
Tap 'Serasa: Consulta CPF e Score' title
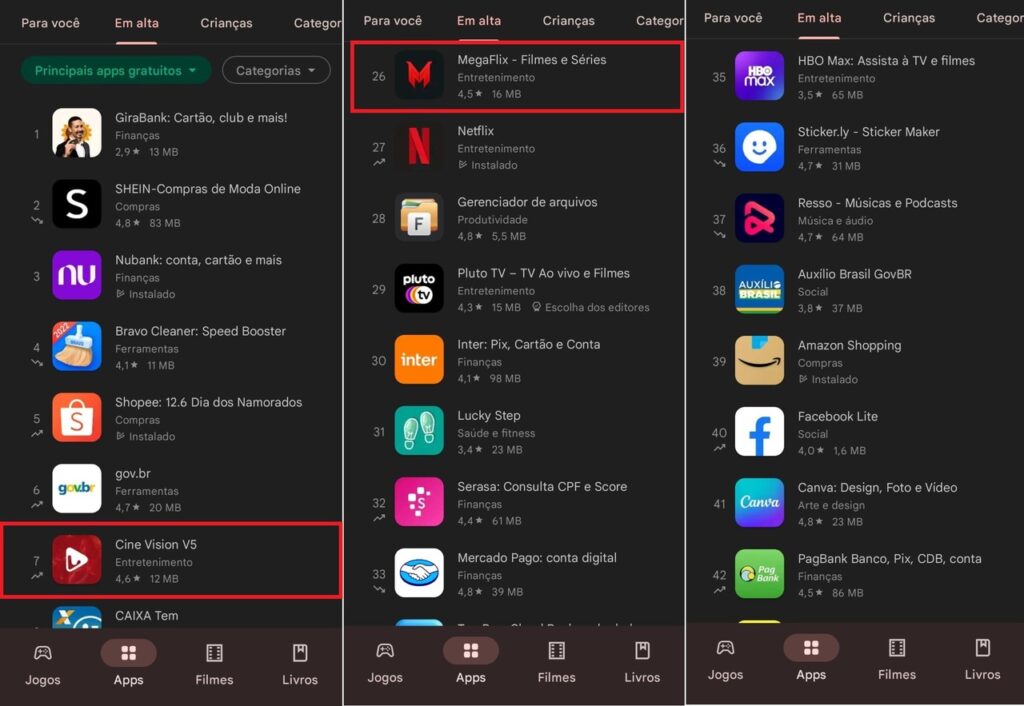542,487
